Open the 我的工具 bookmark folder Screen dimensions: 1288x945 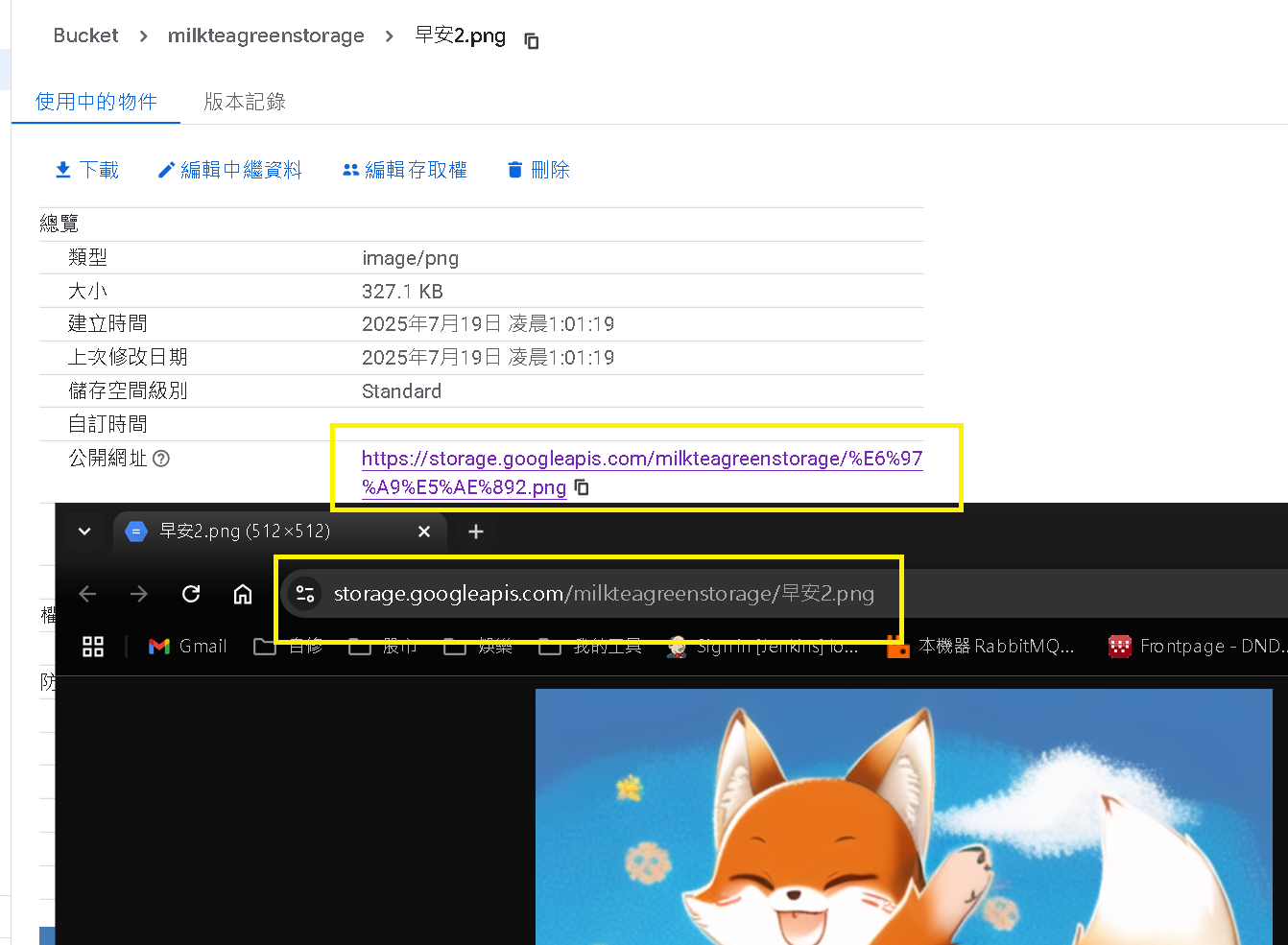point(589,647)
